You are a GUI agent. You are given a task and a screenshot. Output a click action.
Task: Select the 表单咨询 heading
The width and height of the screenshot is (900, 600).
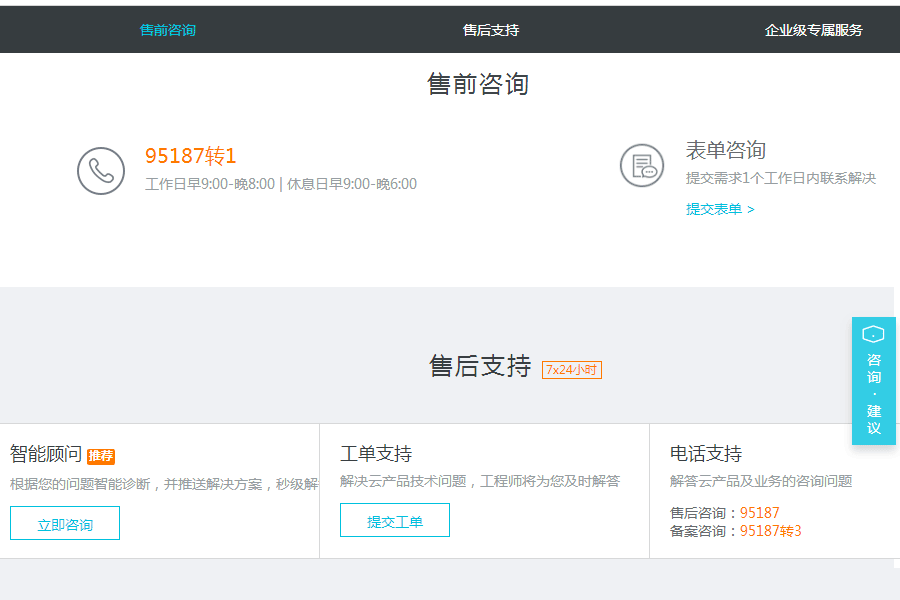(x=725, y=150)
